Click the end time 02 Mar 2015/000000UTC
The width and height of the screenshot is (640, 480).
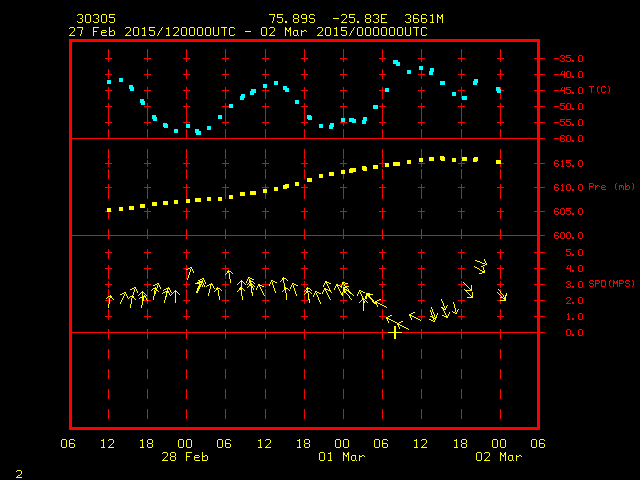pyautogui.click(x=344, y=32)
